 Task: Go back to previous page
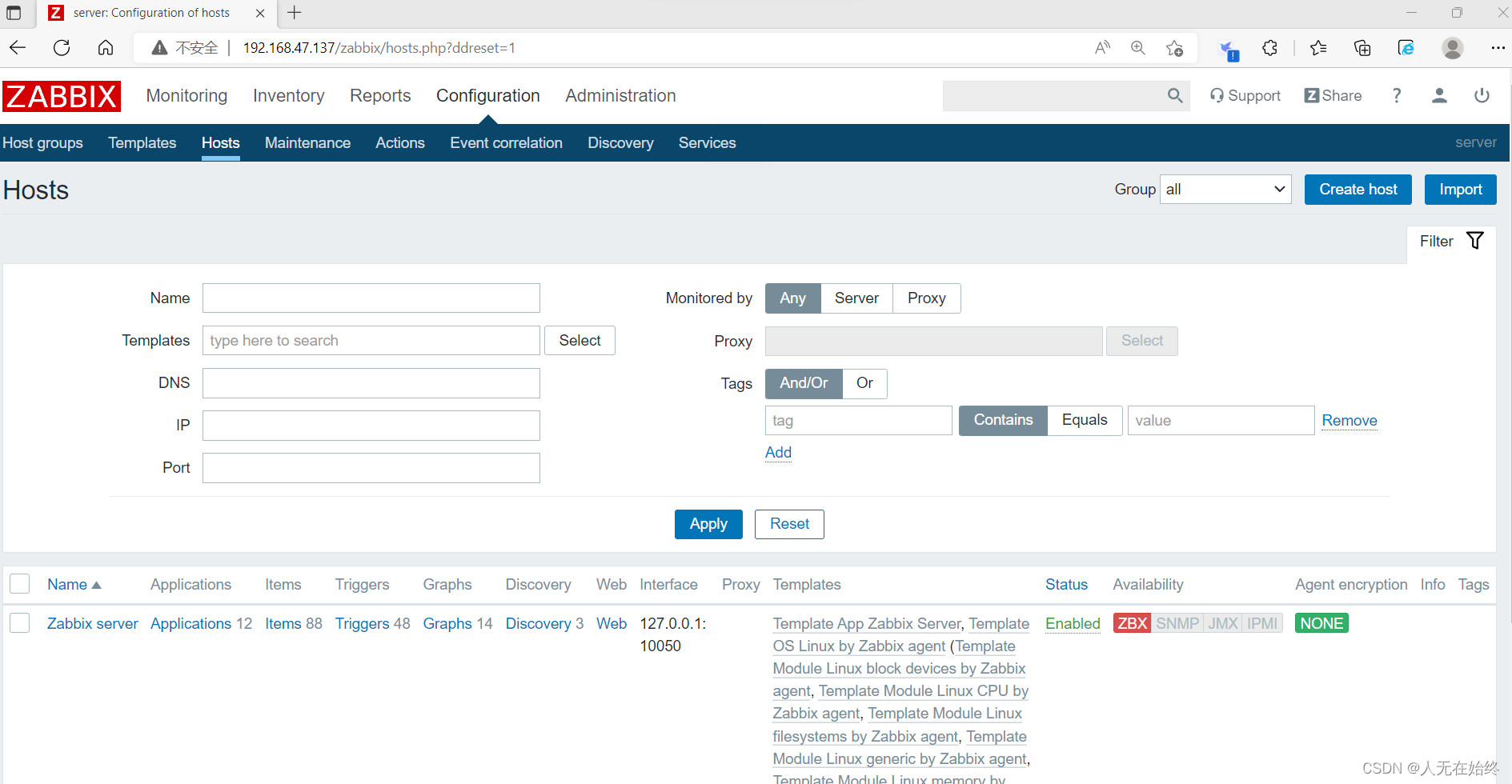coord(18,48)
